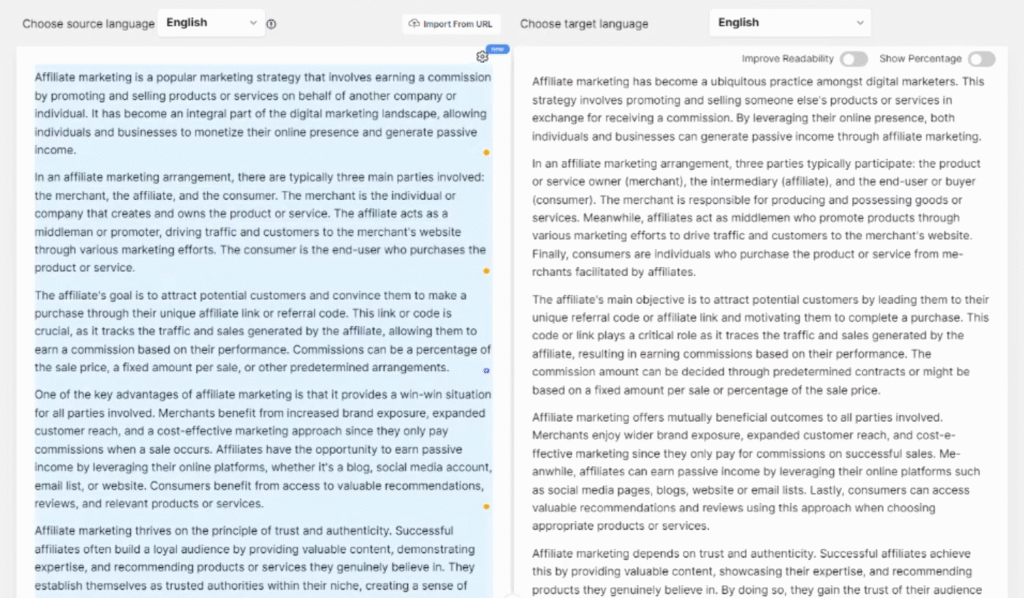1024x598 pixels.
Task: Click the 'Choose target language' label
Action: 584,24
